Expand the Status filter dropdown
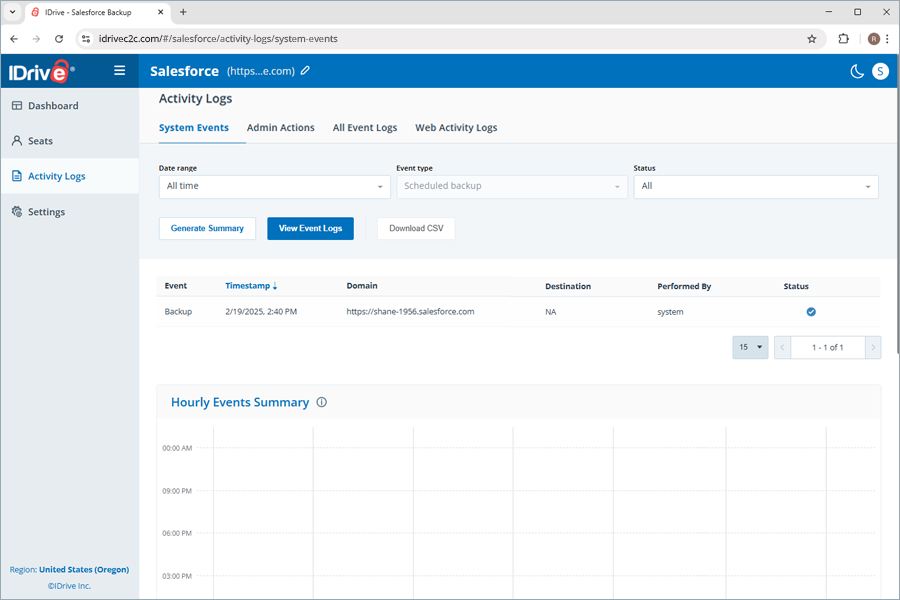This screenshot has width=900, height=600. [756, 186]
